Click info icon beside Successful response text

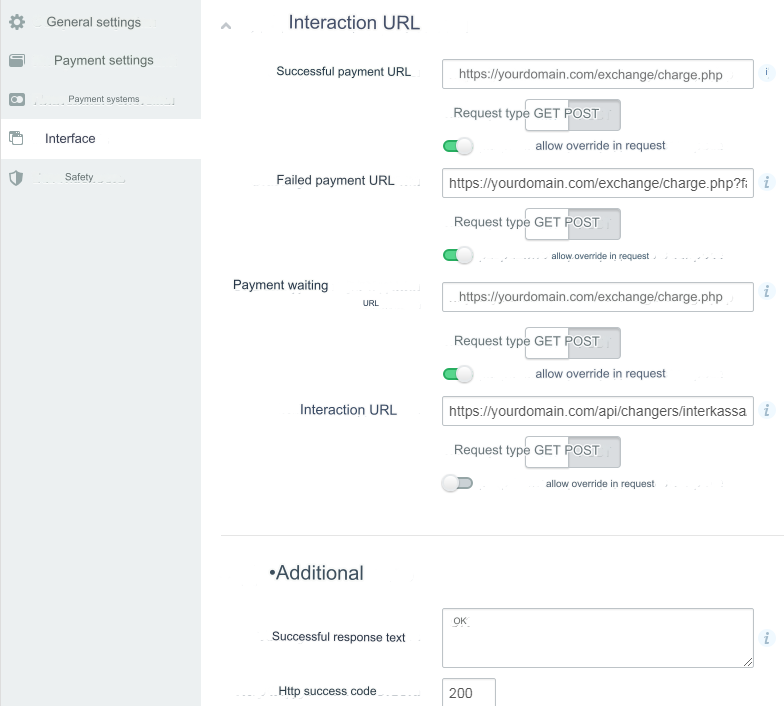pos(767,638)
